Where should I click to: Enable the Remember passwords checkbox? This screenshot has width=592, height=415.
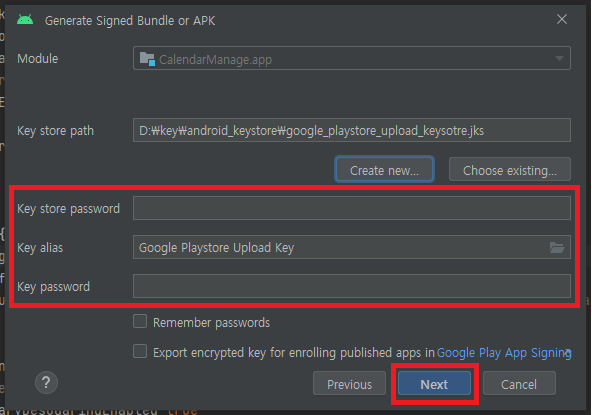coord(140,322)
